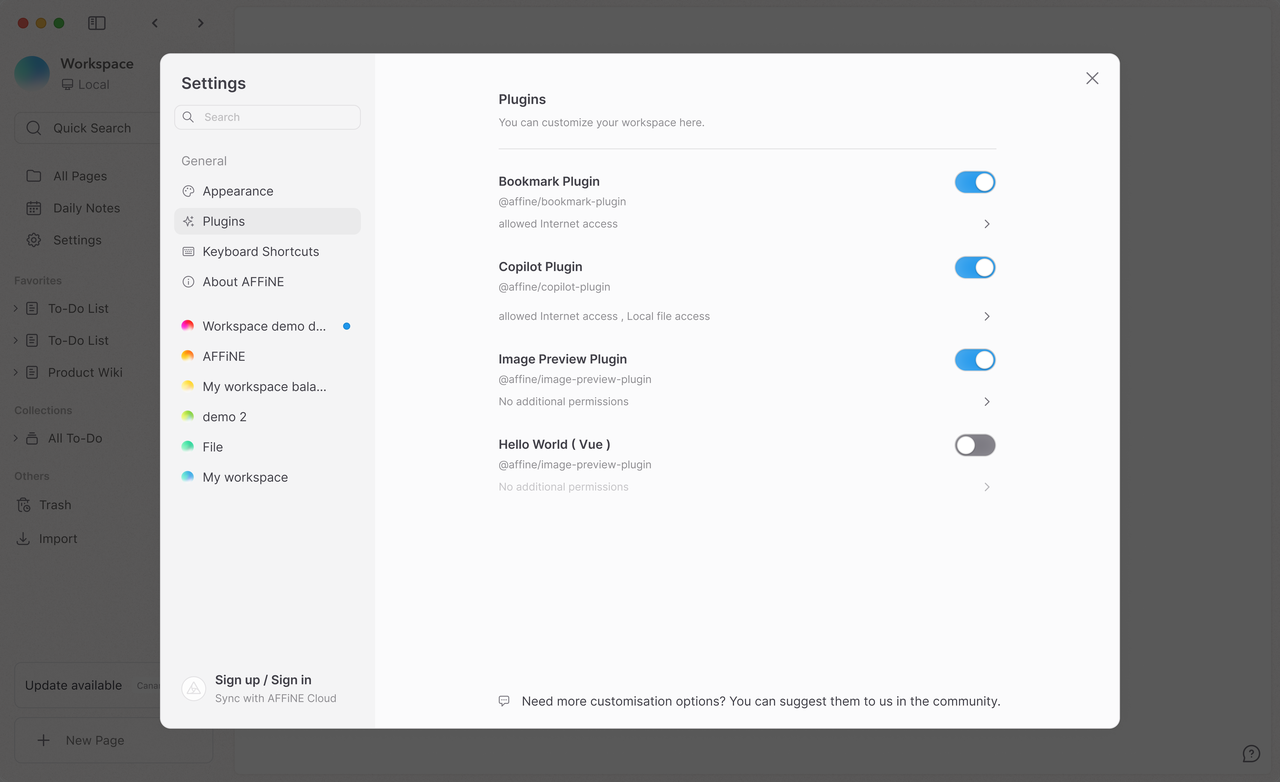Open the All To-Do collection
Screen dimensions: 1280x782
(x=75, y=438)
